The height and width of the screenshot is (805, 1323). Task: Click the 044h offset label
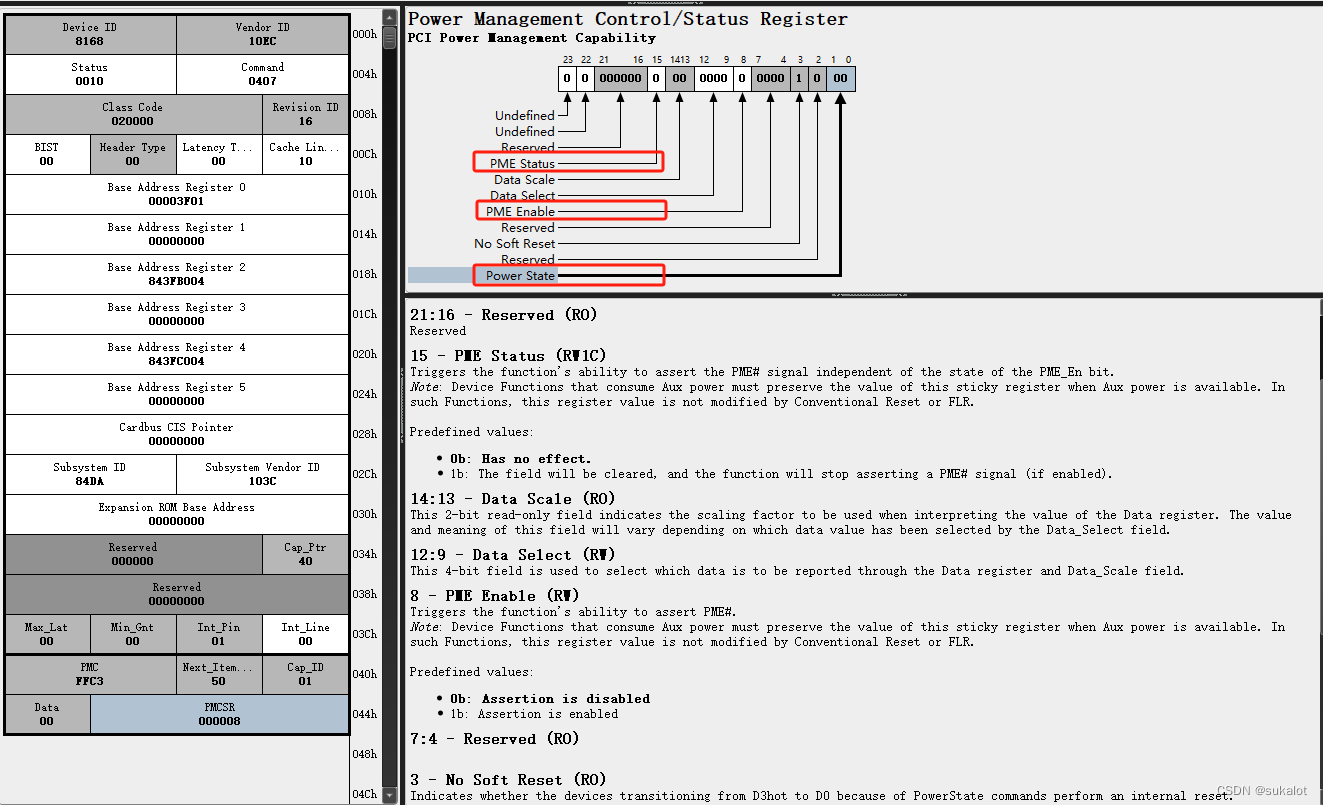[x=364, y=714]
